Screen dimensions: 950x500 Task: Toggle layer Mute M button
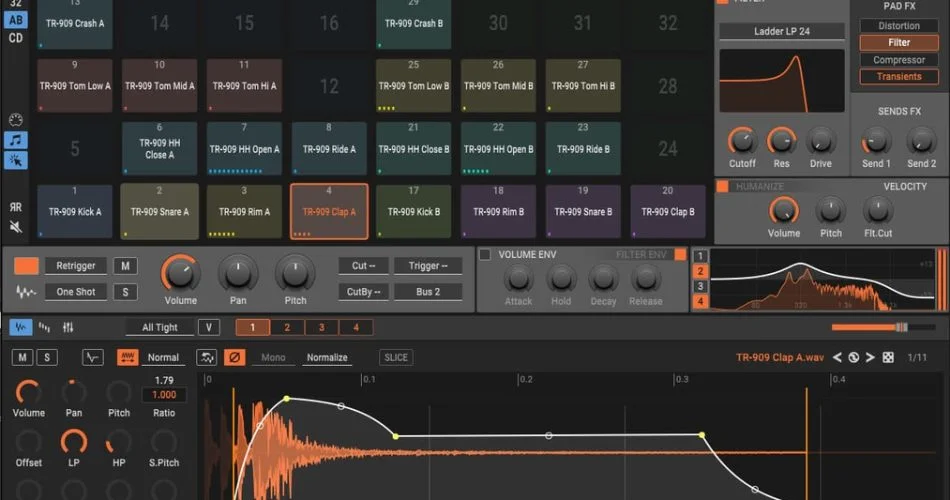[22, 358]
